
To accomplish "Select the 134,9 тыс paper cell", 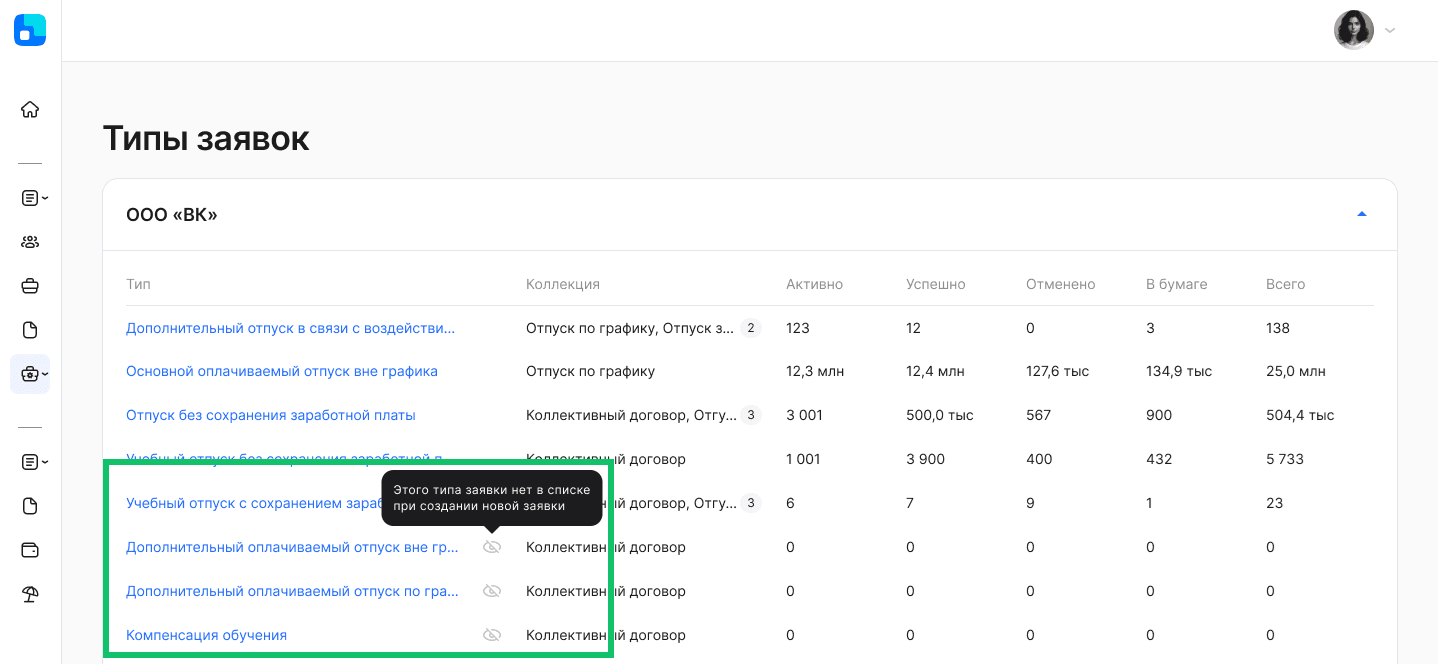I will point(1179,371).
